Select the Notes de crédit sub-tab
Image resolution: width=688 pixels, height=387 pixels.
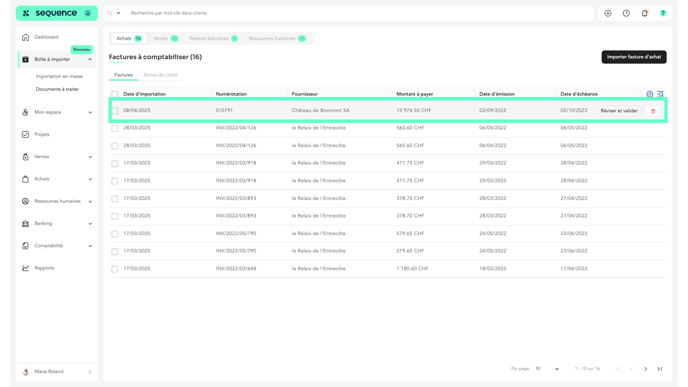[x=161, y=75]
